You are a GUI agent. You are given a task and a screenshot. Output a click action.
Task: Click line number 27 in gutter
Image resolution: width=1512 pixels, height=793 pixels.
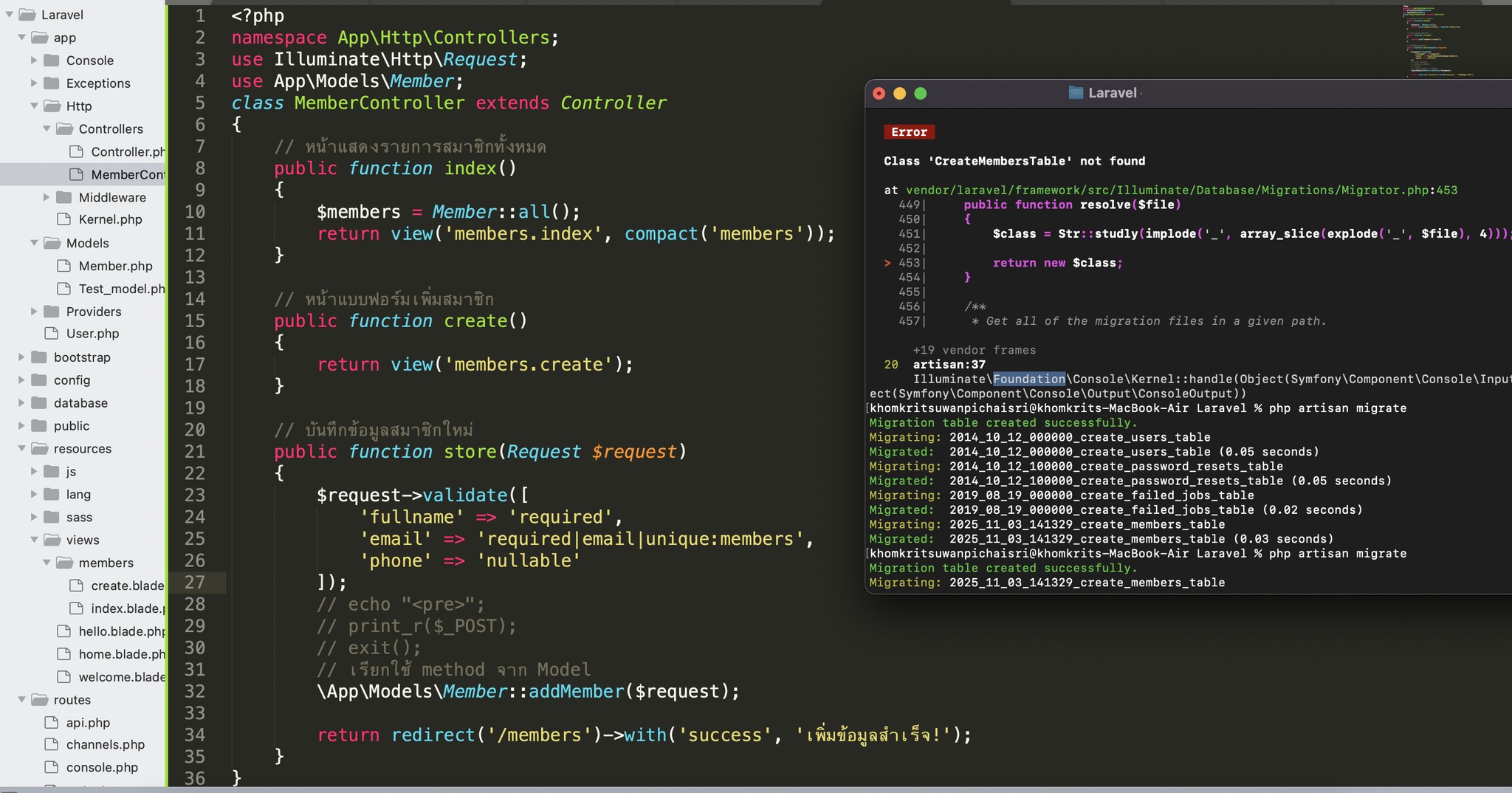(195, 583)
